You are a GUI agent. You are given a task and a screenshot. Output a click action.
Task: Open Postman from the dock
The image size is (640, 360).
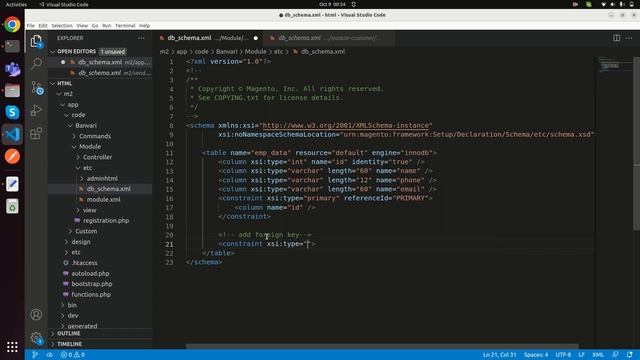click(x=12, y=156)
